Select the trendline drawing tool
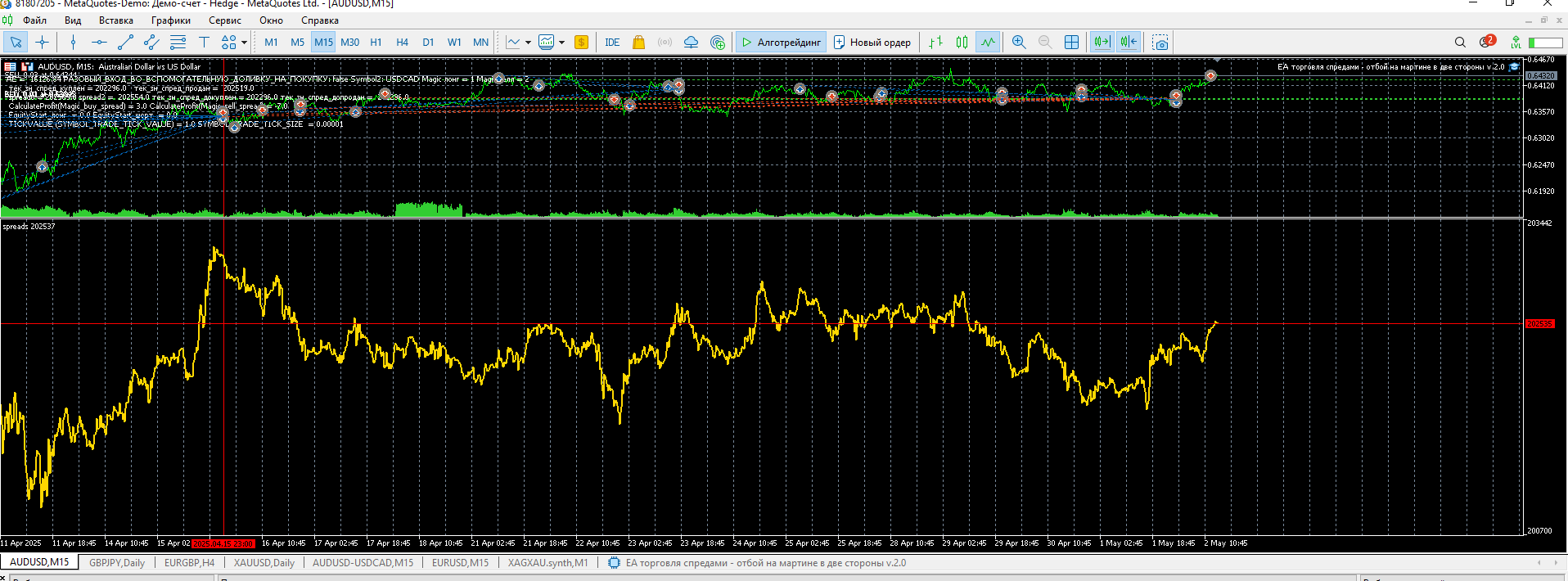Viewport: 1568px width, 581px height. tap(125, 43)
